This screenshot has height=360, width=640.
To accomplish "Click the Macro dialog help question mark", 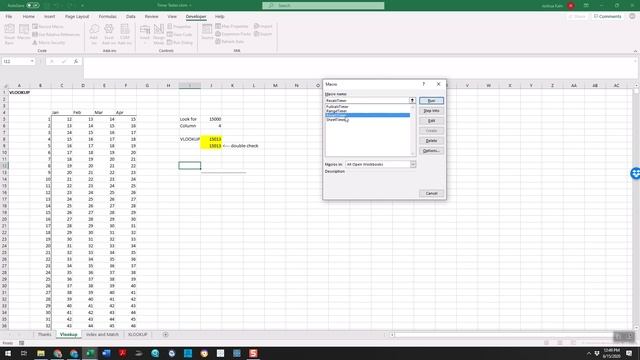I will point(424,84).
